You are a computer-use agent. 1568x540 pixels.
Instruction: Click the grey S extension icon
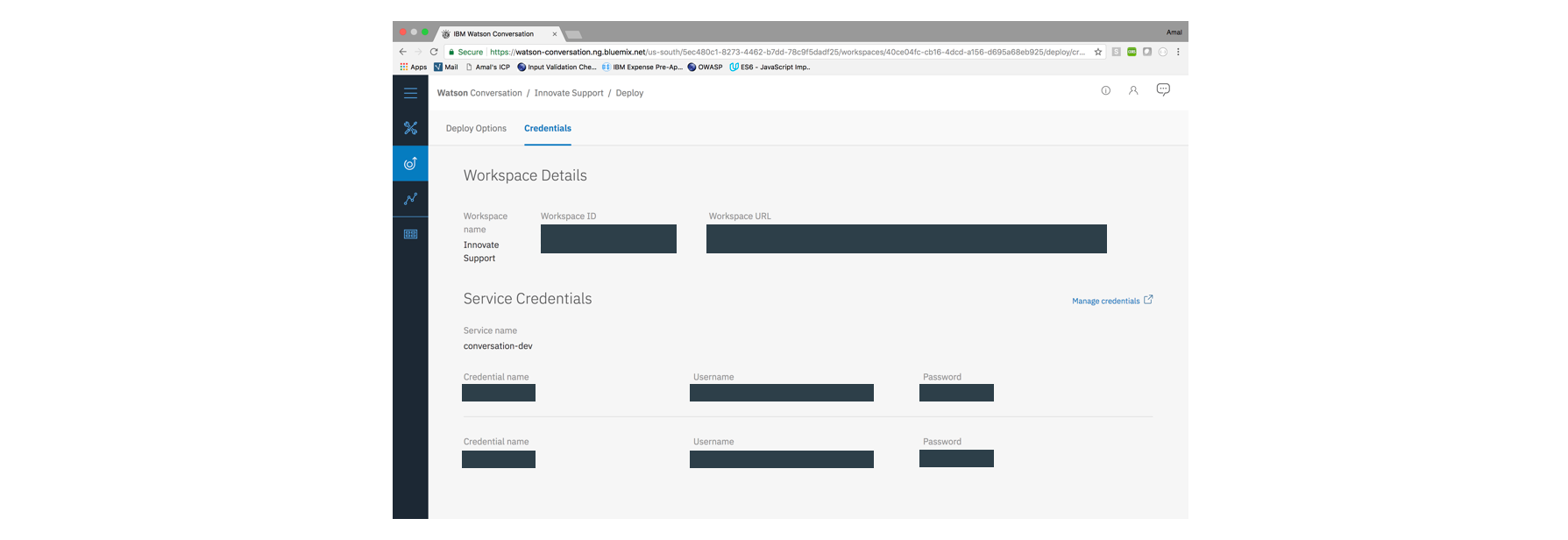pyautogui.click(x=1116, y=52)
